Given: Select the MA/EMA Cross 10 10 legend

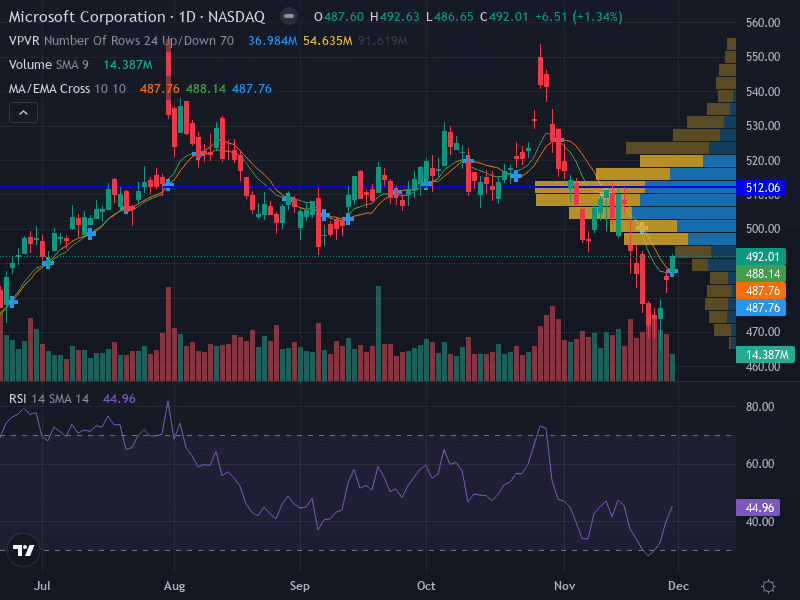Looking at the screenshot, I should (x=67, y=89).
